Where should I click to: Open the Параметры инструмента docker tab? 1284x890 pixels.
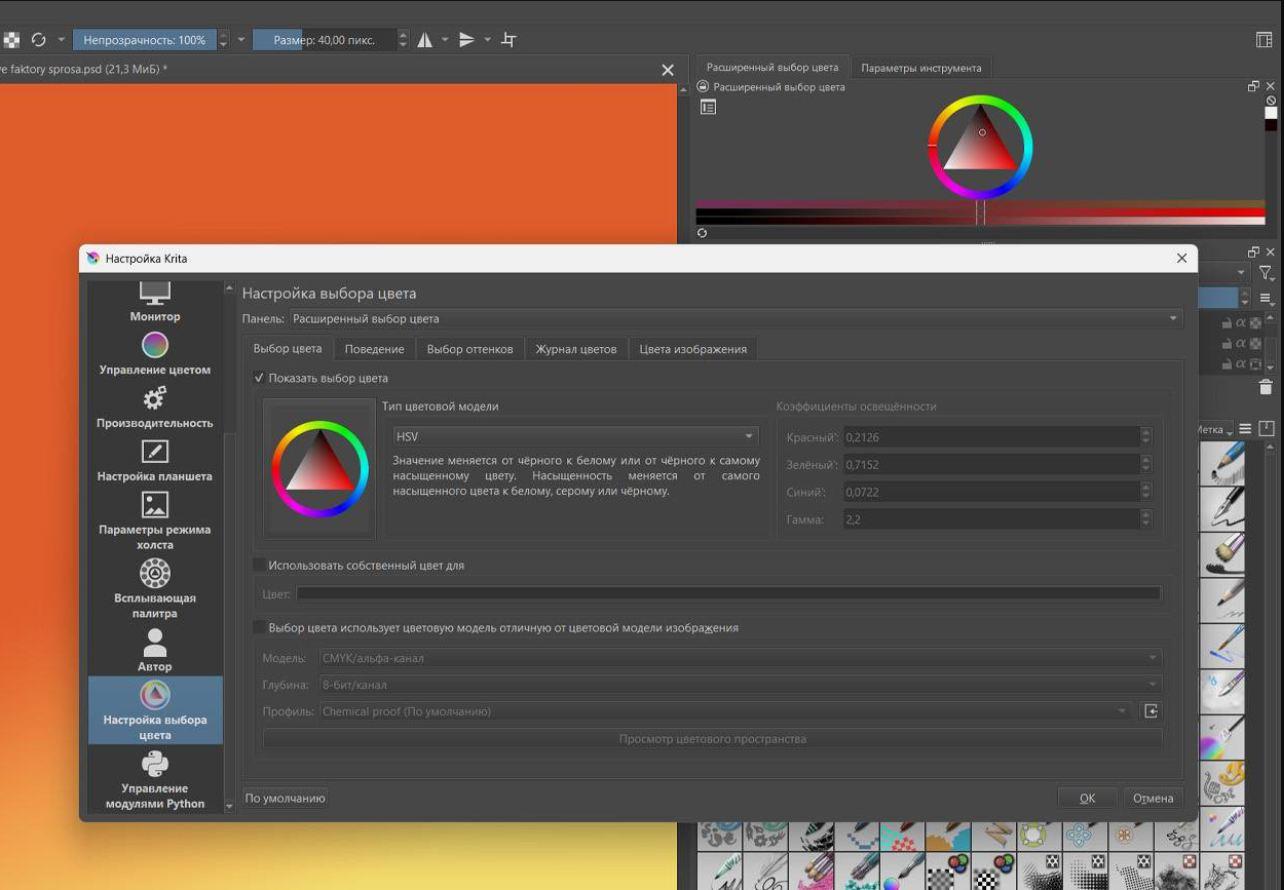pyautogui.click(x=920, y=68)
